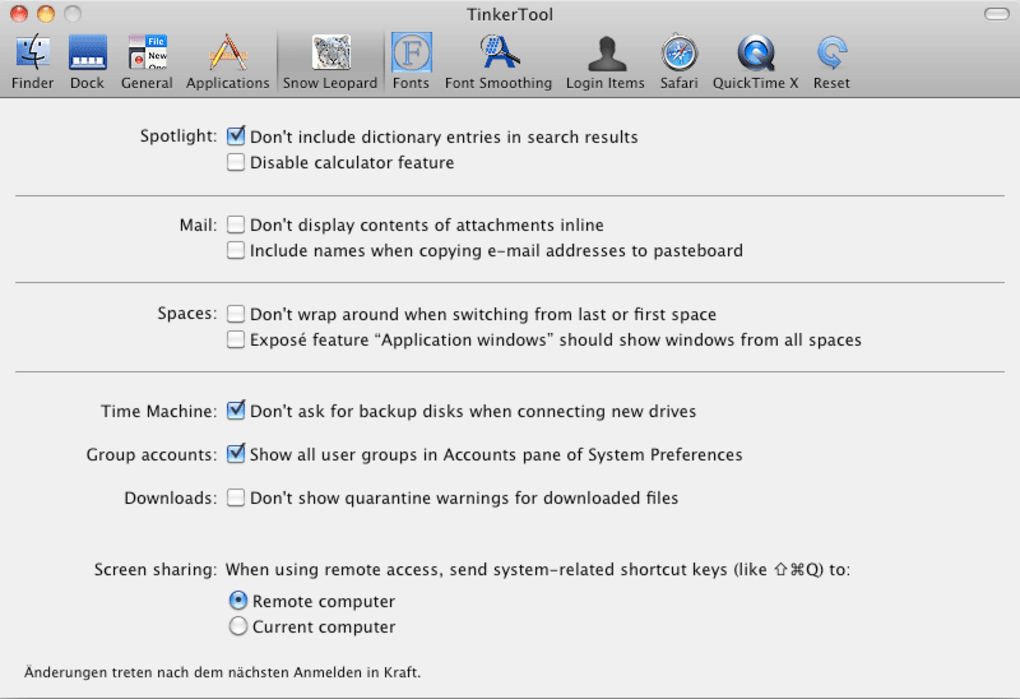Screen dimensions: 1020x699
Task: Check Don't display attachments inline
Action: (235, 224)
